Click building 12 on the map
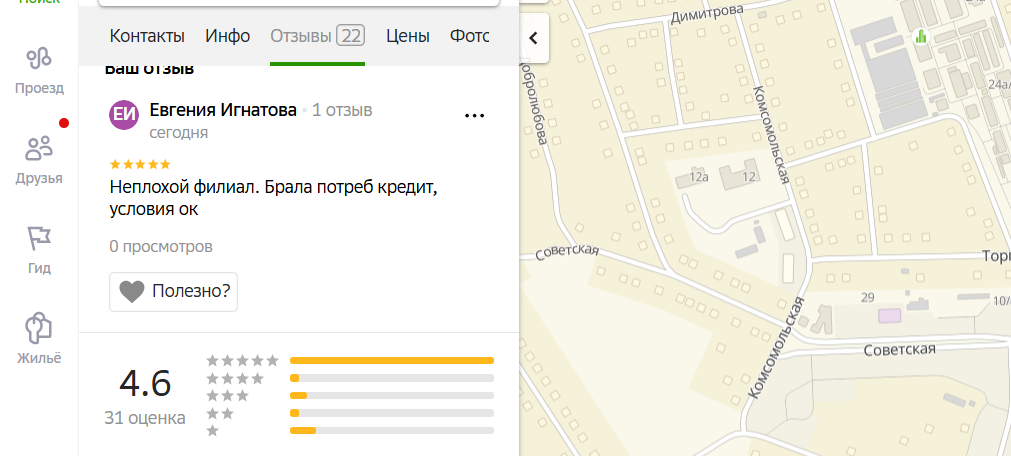This screenshot has height=456, width=1011. pyautogui.click(x=740, y=175)
